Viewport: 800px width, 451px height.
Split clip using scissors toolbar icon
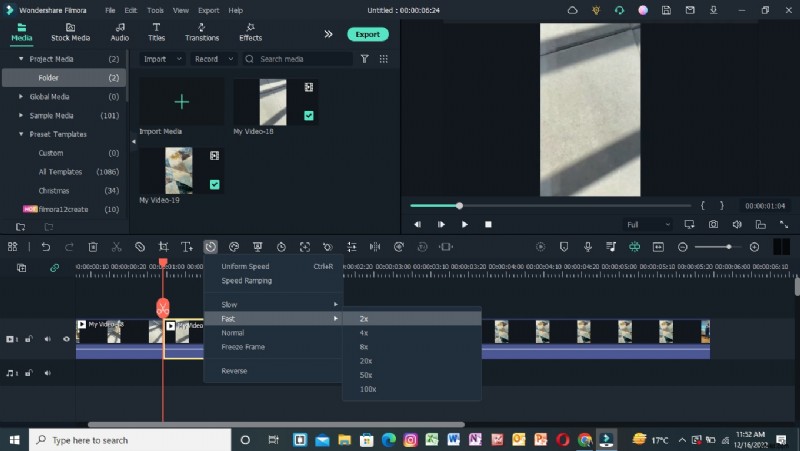click(116, 247)
